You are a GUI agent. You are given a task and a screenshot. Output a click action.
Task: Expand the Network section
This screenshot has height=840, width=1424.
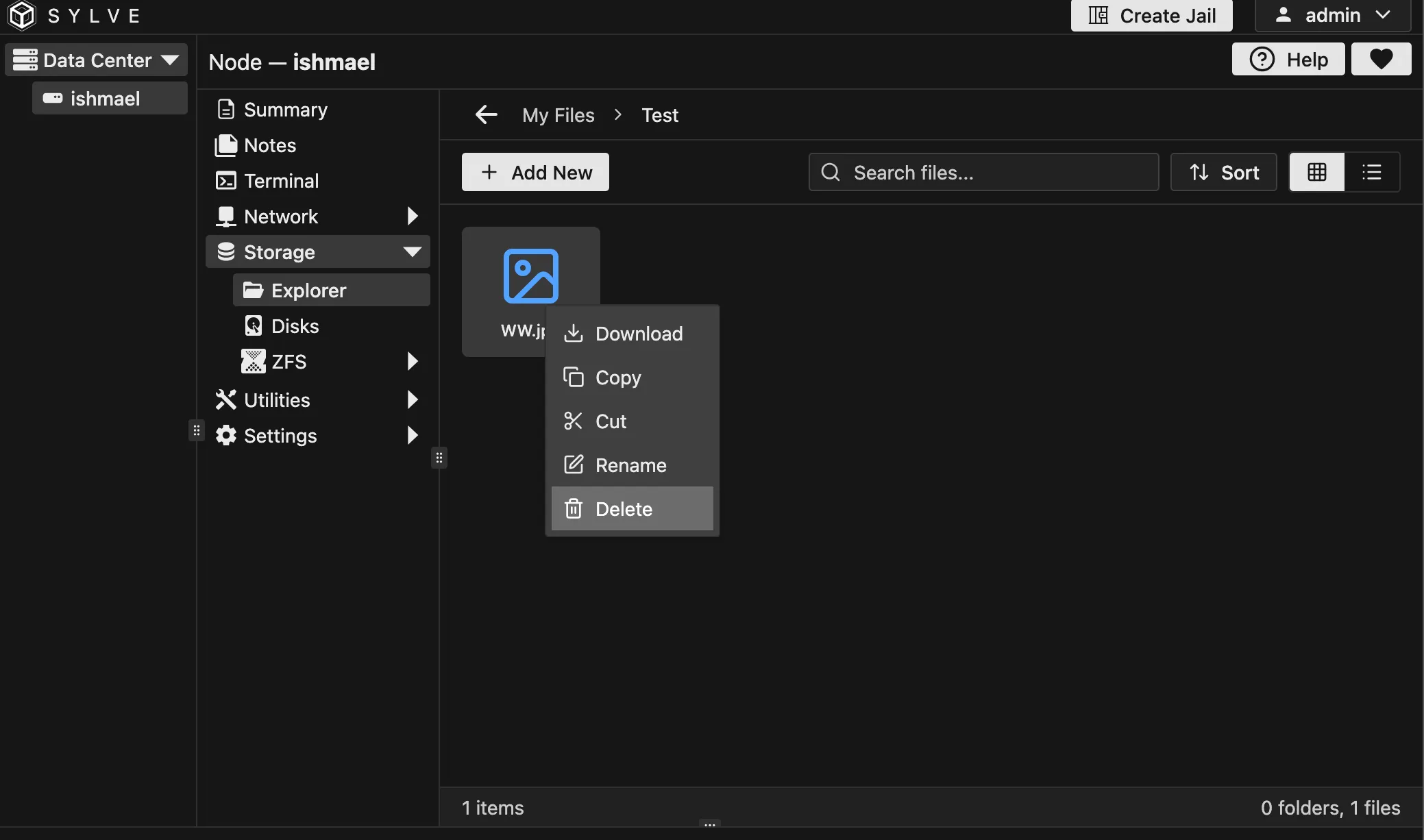tap(411, 216)
